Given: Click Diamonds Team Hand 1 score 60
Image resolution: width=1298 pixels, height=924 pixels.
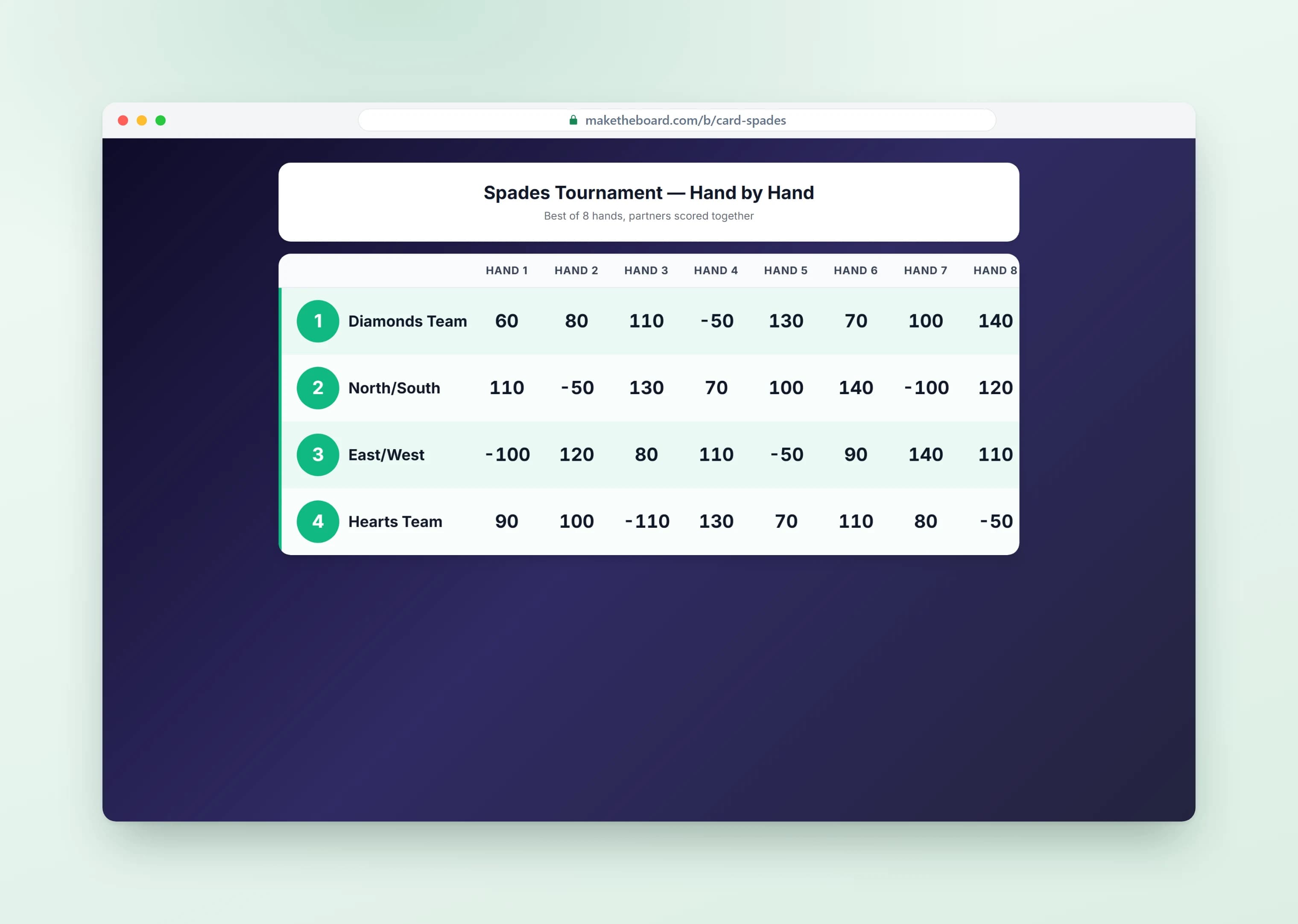Looking at the screenshot, I should coord(507,321).
